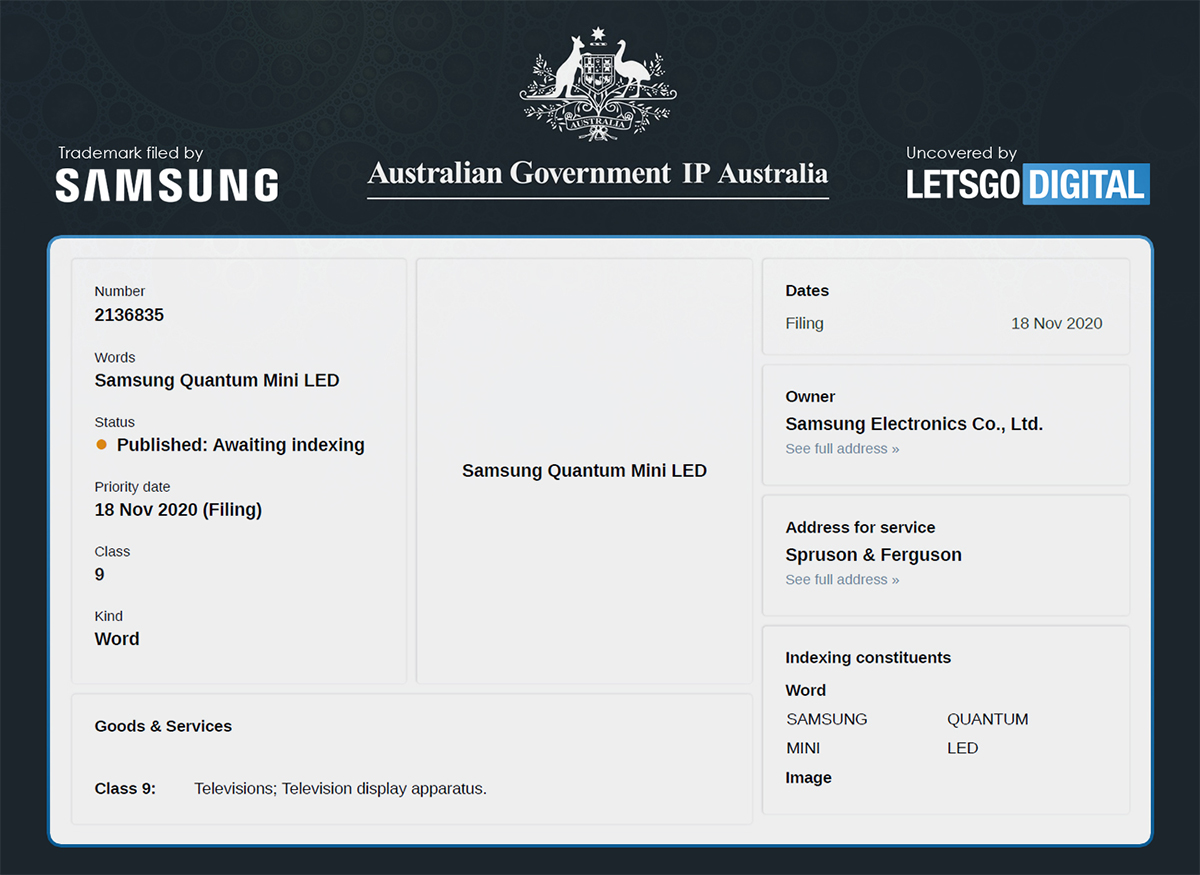
Task: Select the LED indexing constituent
Action: (x=962, y=748)
